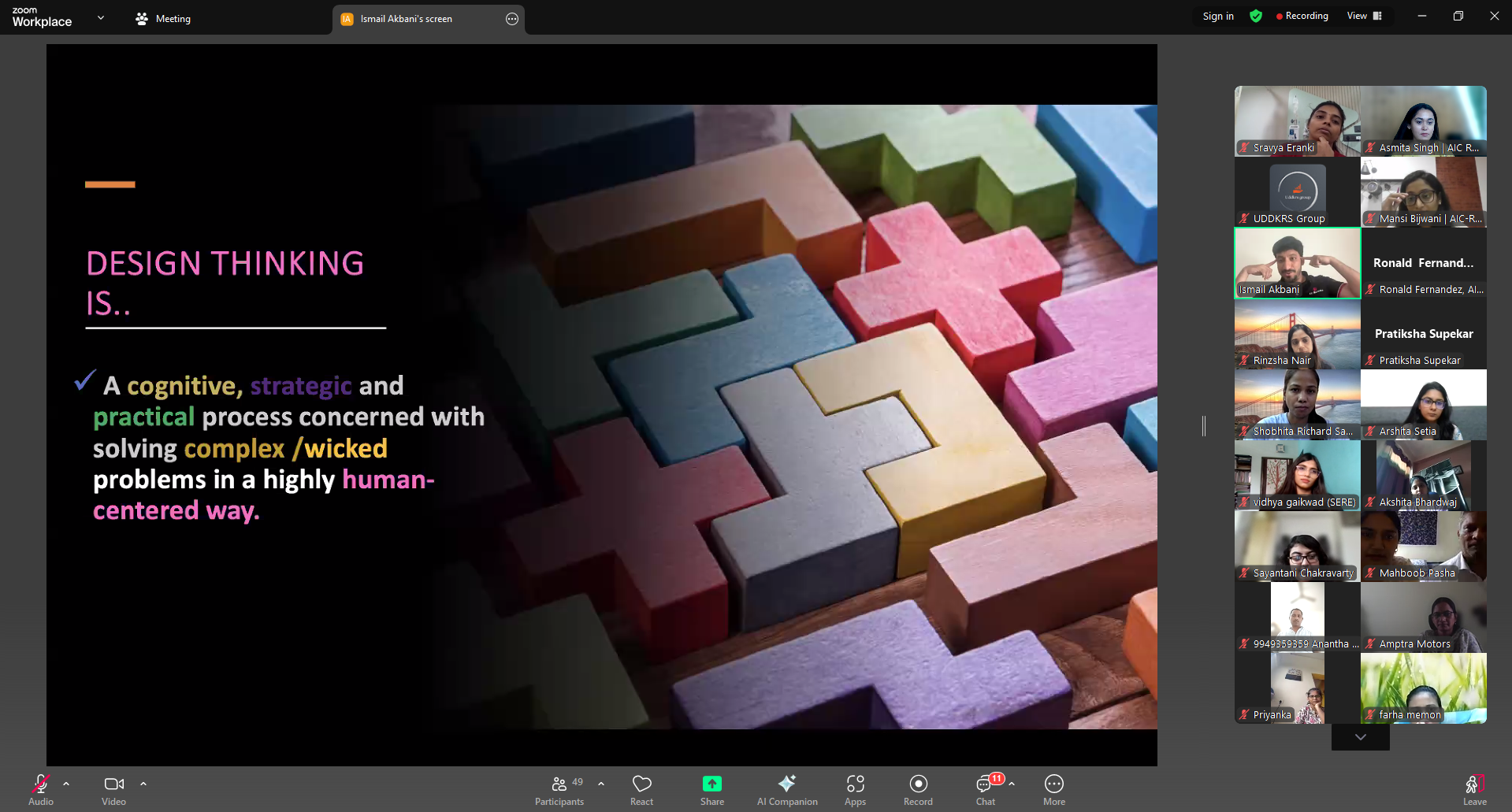
Task: Click the green encryption shield icon
Action: point(1256,16)
